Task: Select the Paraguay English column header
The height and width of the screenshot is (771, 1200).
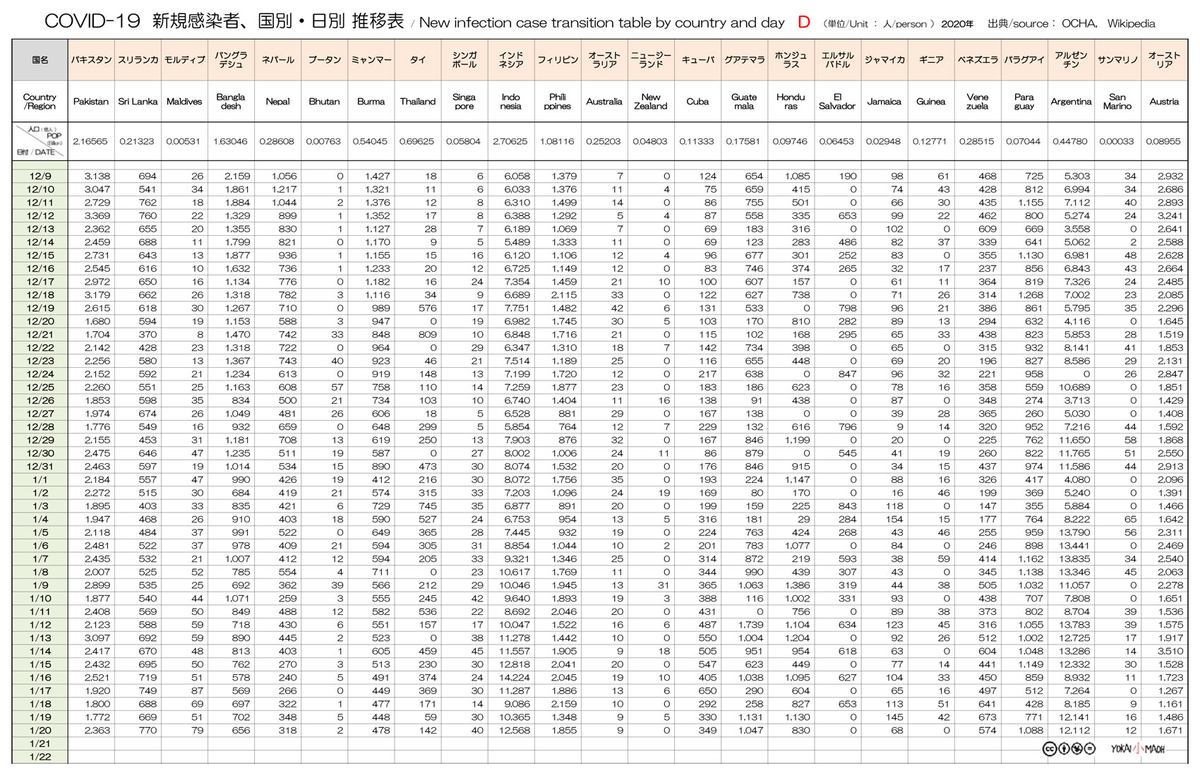Action: pyautogui.click(x=1023, y=102)
